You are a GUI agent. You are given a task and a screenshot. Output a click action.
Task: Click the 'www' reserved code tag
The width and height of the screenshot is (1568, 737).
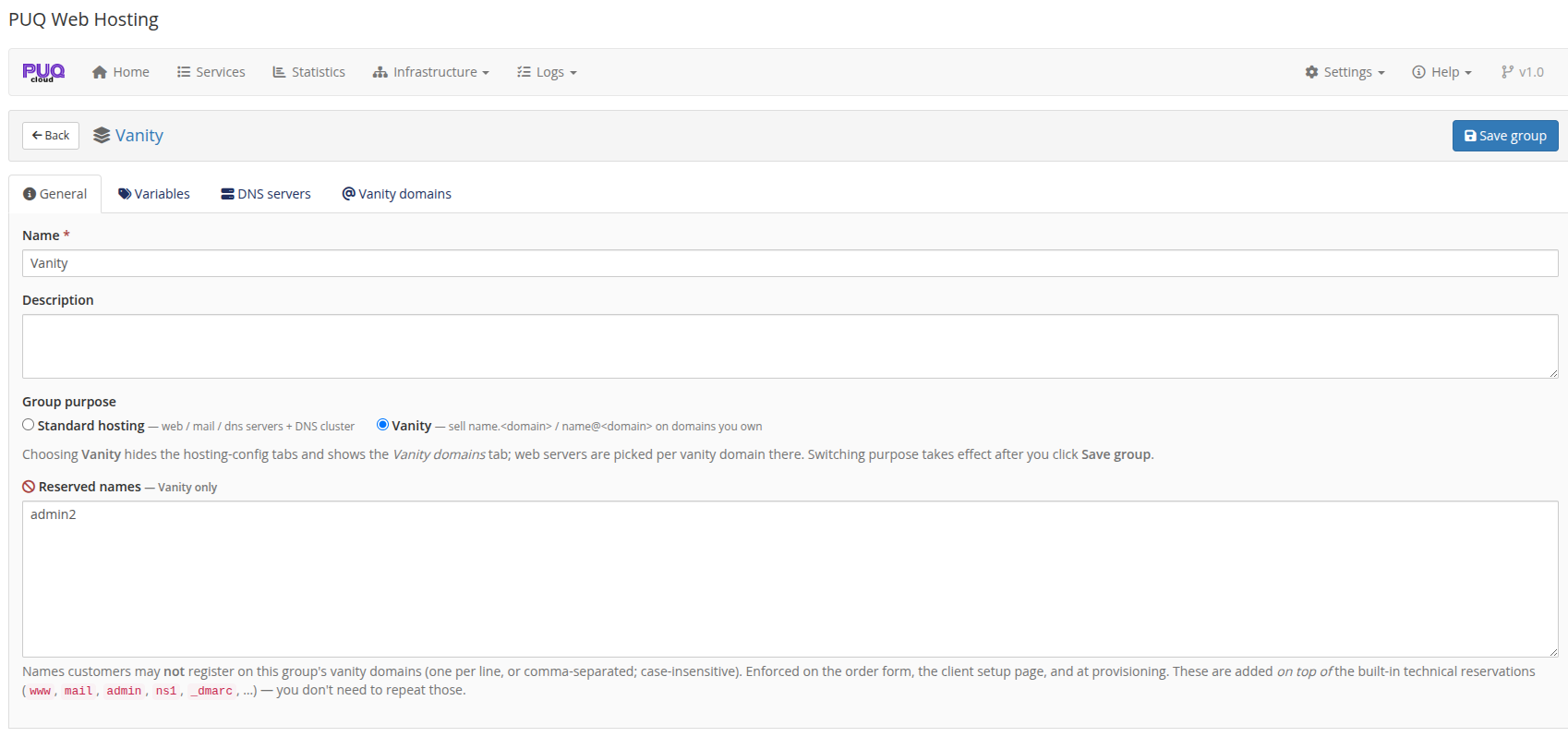tap(40, 691)
